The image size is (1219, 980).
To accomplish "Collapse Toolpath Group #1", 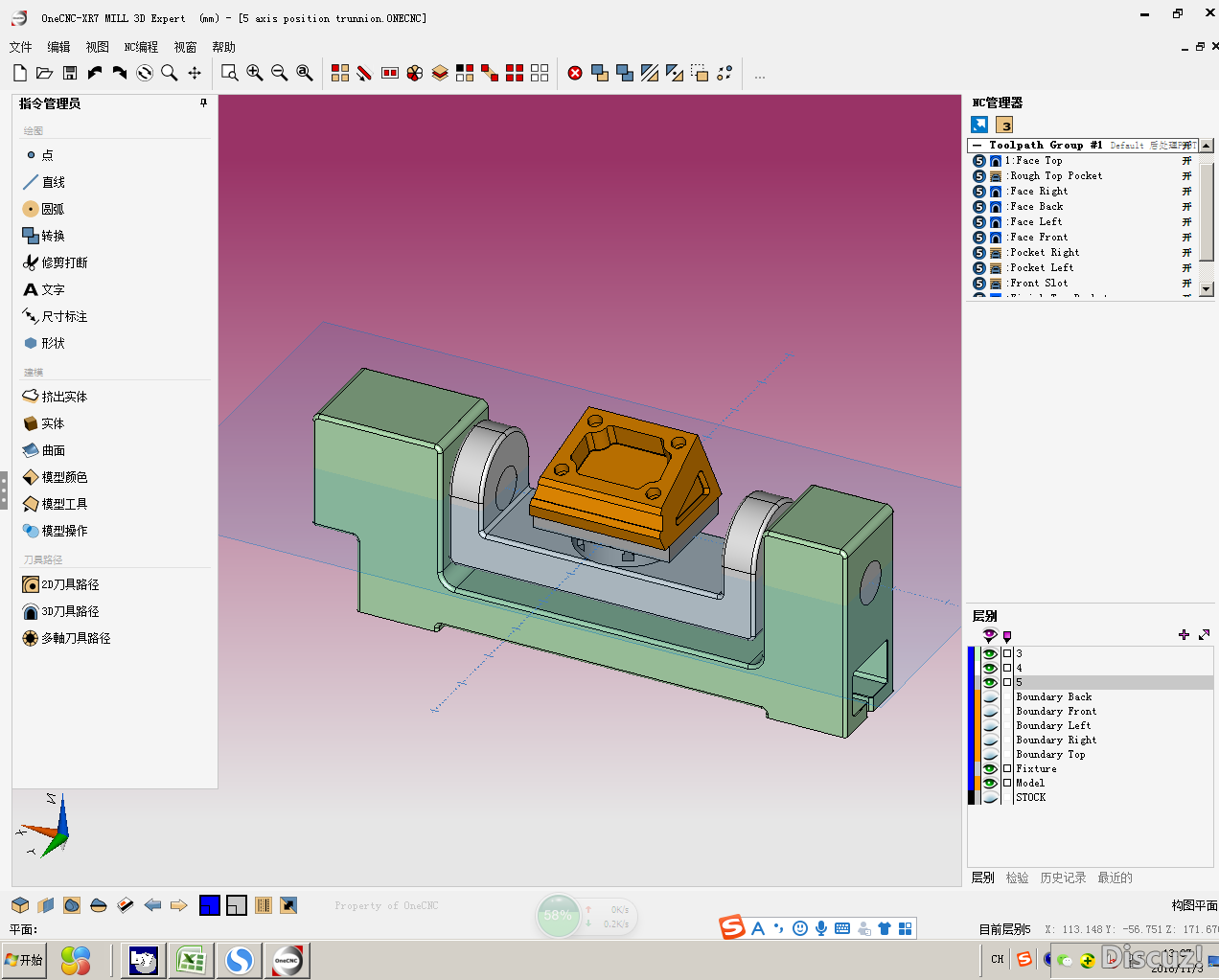I will pos(977,146).
